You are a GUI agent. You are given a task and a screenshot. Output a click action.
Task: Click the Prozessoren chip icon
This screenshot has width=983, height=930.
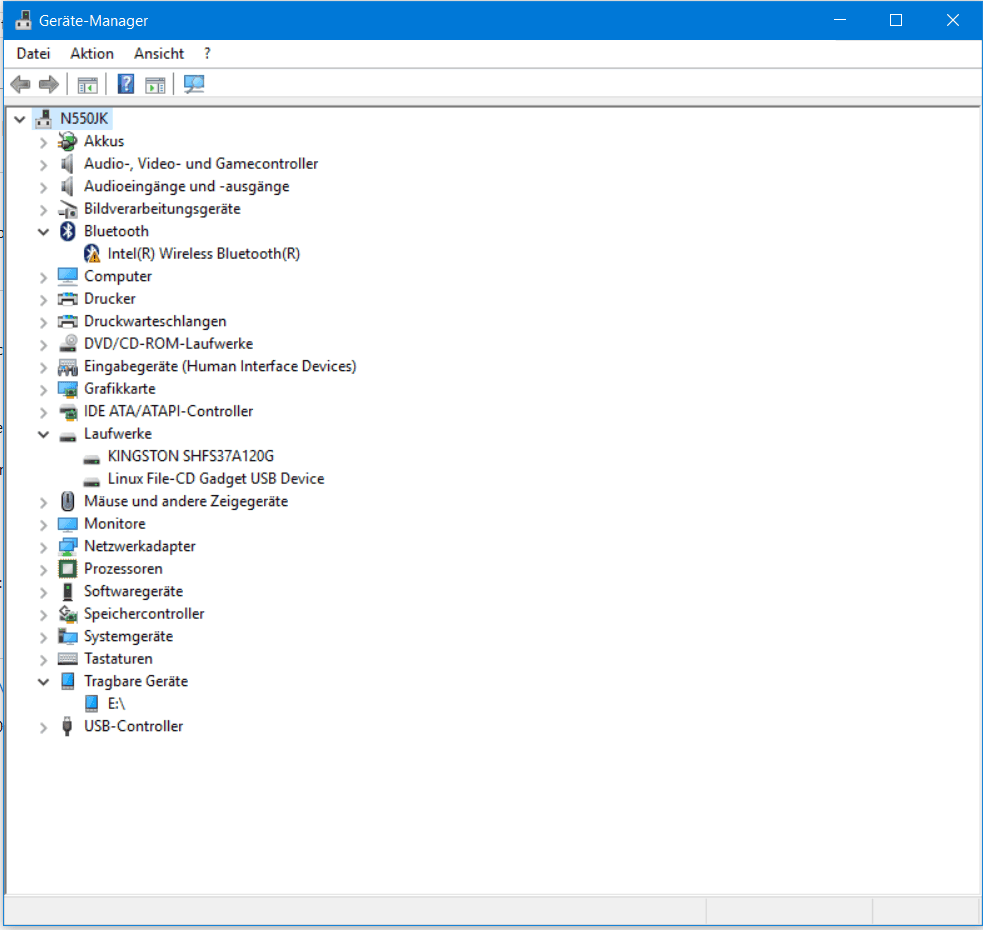[68, 569]
